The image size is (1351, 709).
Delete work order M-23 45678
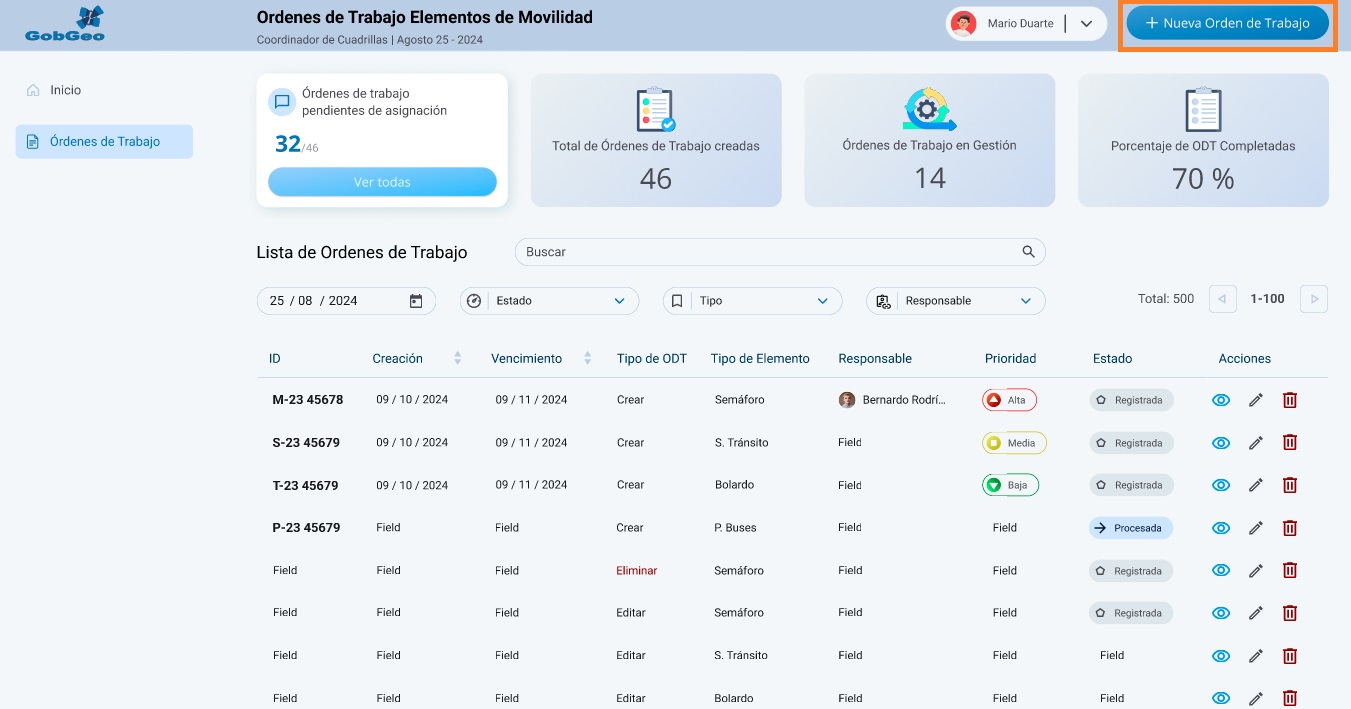1290,400
